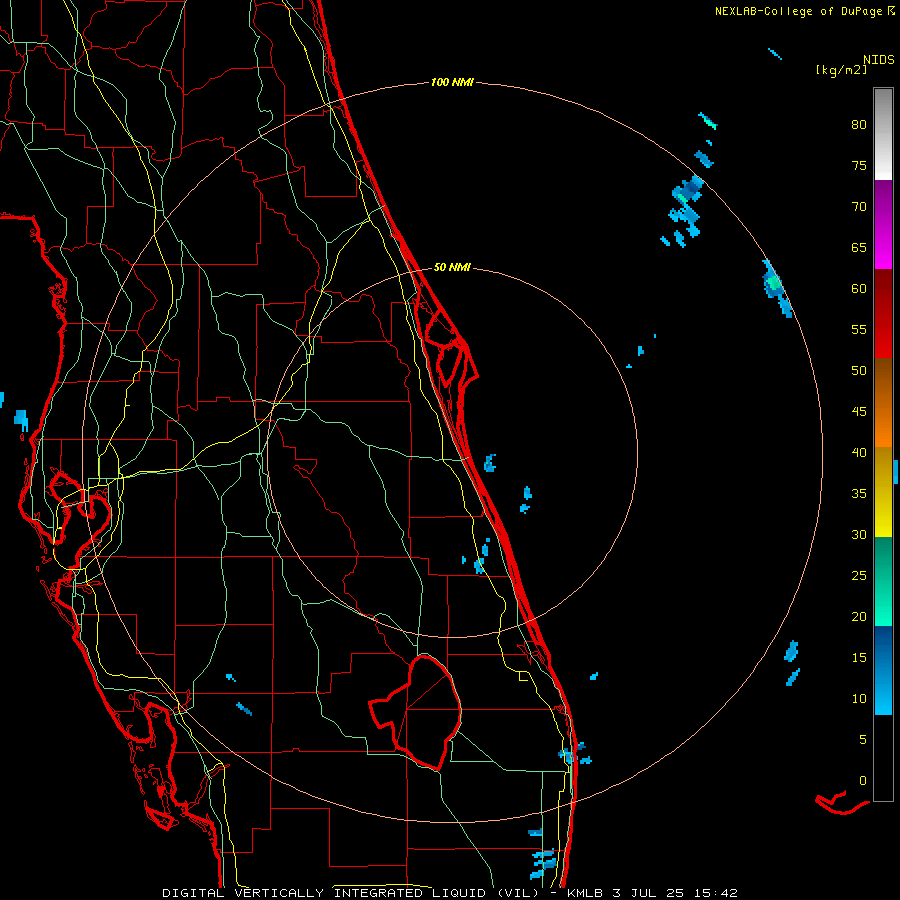Click the scale value "20"
Screen dimensions: 900x900
point(859,616)
